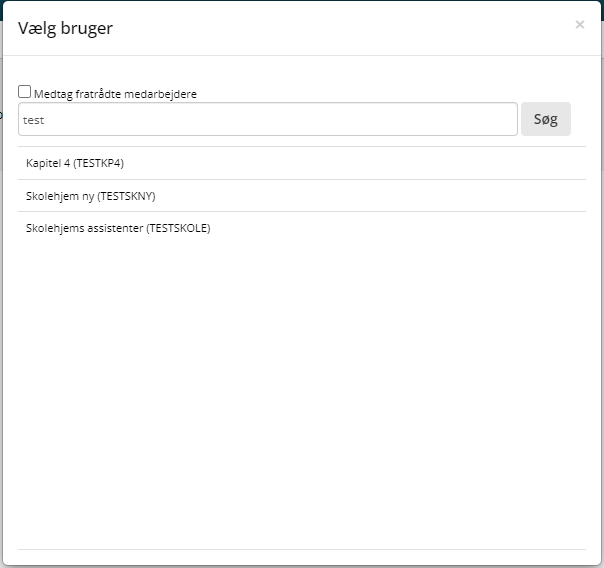Screen dimensions: 604x568
Task: Select user Kapitel 4 (TESTKP4)
Action: pos(75,163)
